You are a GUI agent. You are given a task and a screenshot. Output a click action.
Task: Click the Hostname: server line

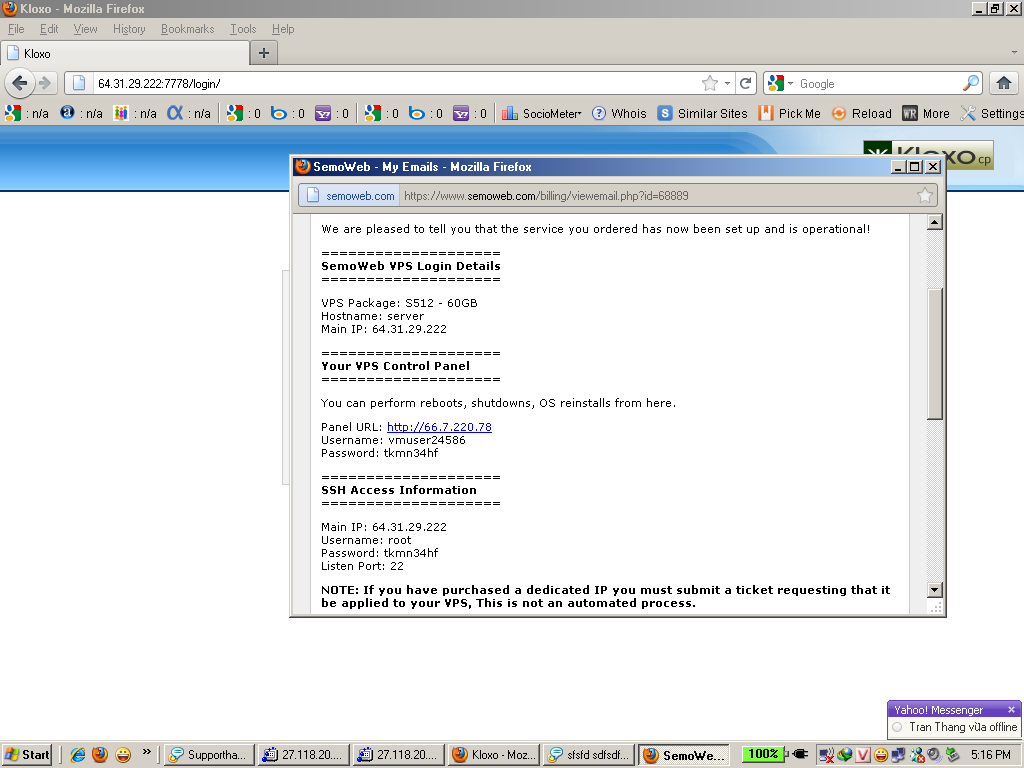pos(372,316)
